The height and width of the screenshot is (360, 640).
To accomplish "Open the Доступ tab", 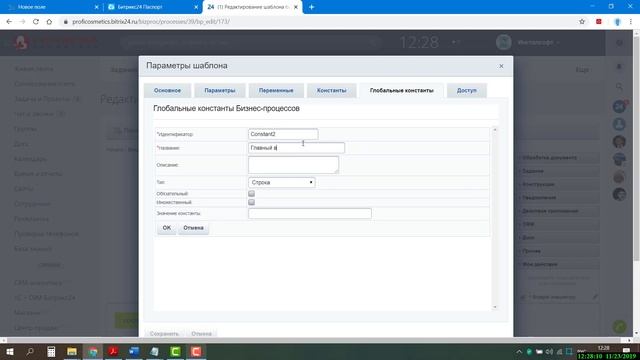I will point(467,90).
